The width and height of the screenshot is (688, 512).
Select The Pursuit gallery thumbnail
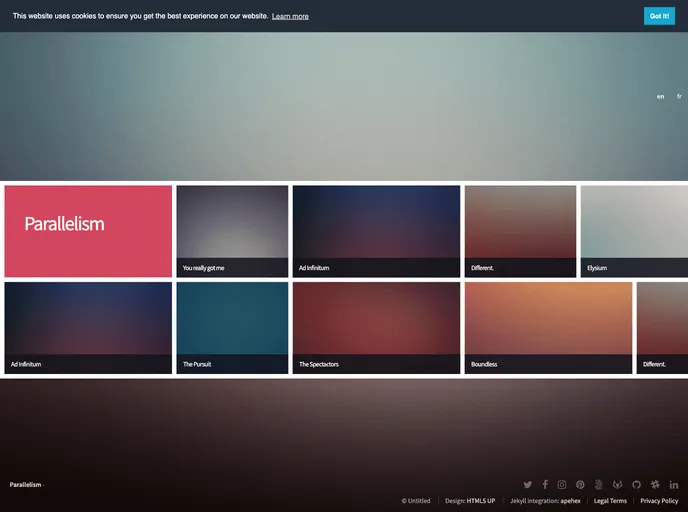[x=232, y=327]
